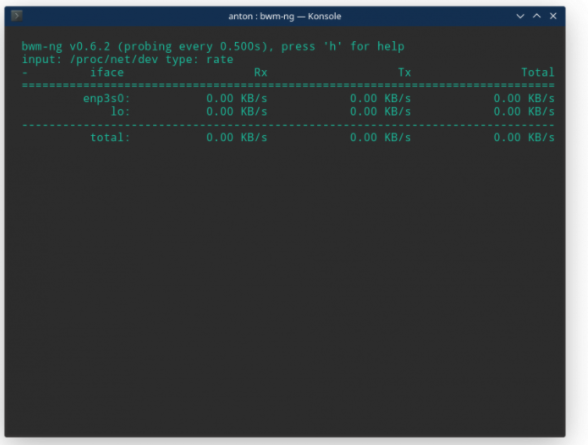Viewport: 588px width, 445px height.
Task: Click the 'Total' column header
Action: tap(538, 72)
